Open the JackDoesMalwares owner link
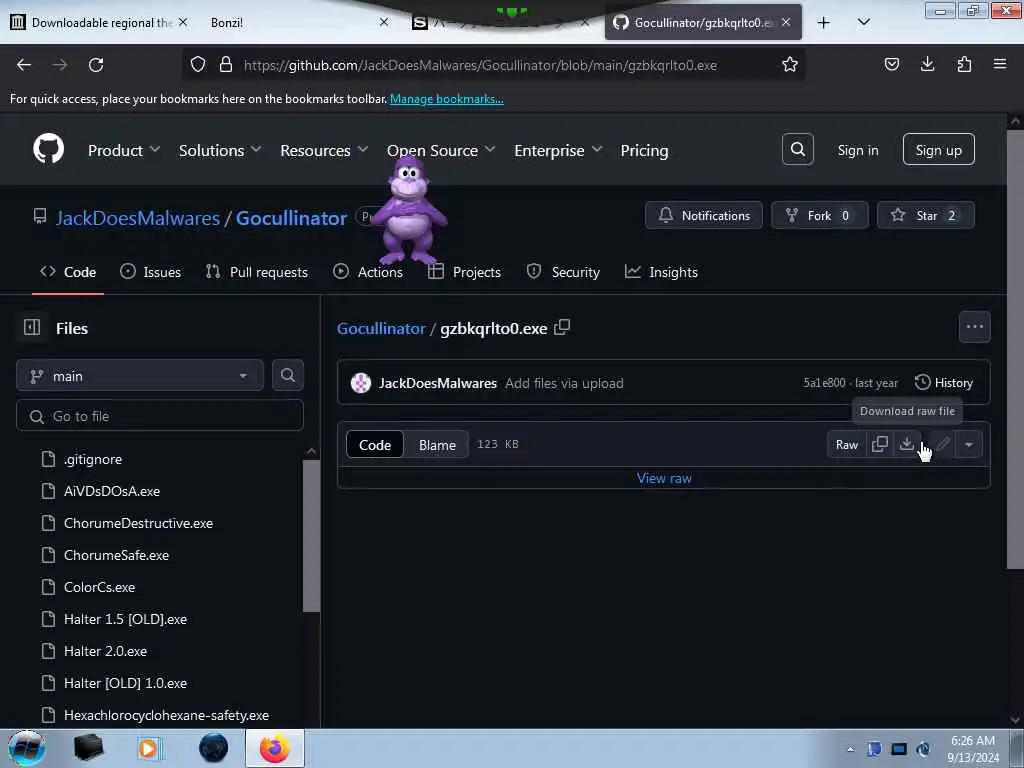 (137, 218)
